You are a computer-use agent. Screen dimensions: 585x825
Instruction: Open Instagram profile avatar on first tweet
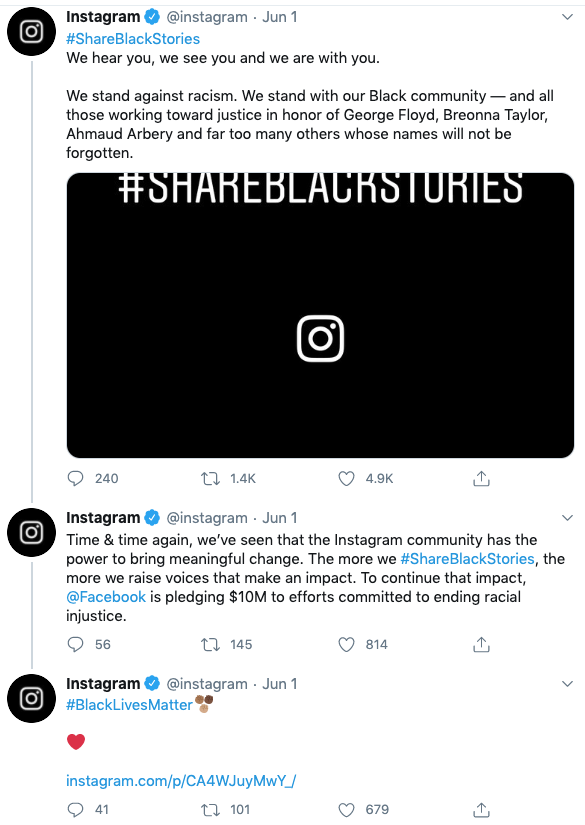(x=31, y=32)
